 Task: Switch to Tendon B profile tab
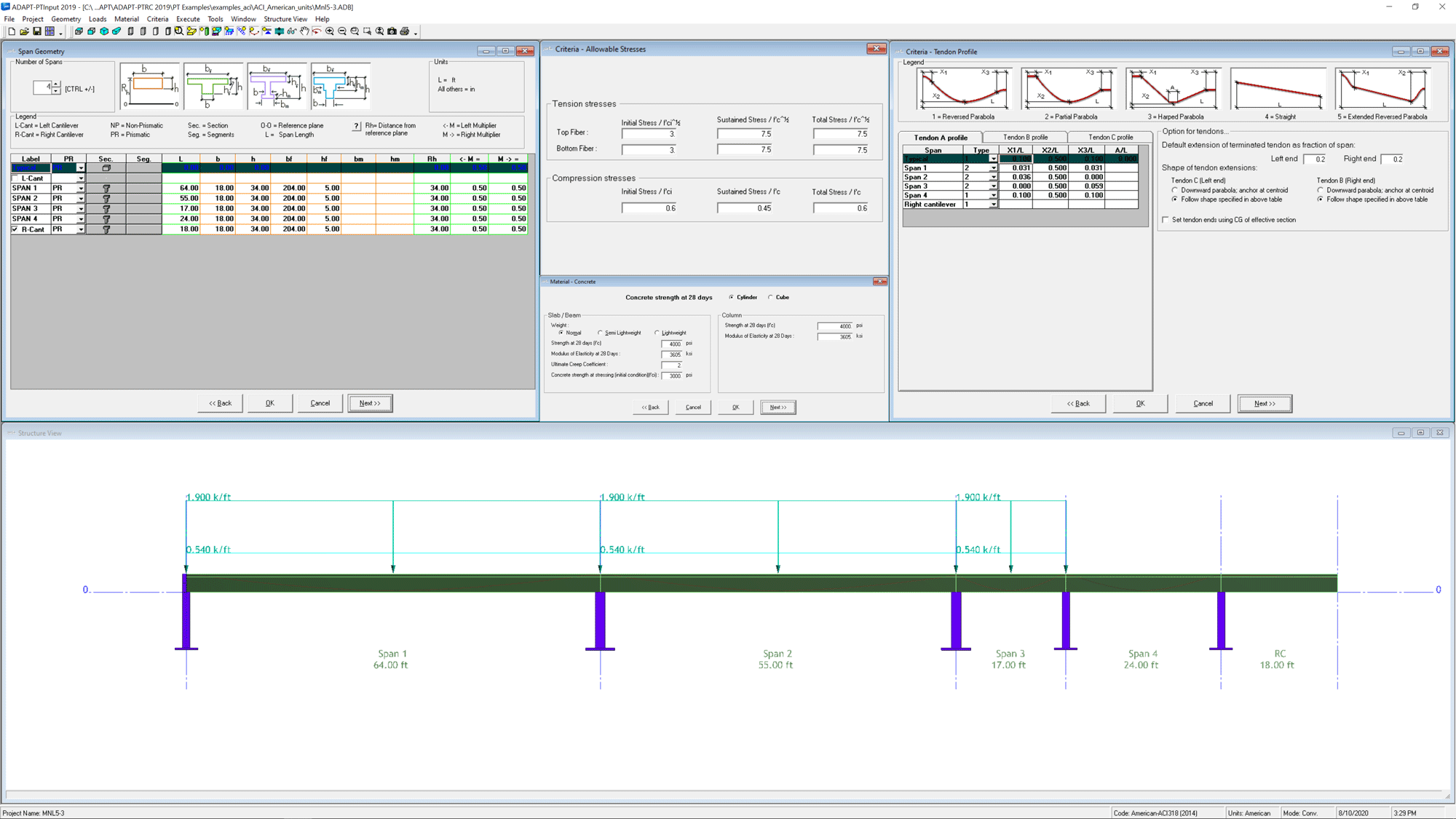click(1025, 137)
